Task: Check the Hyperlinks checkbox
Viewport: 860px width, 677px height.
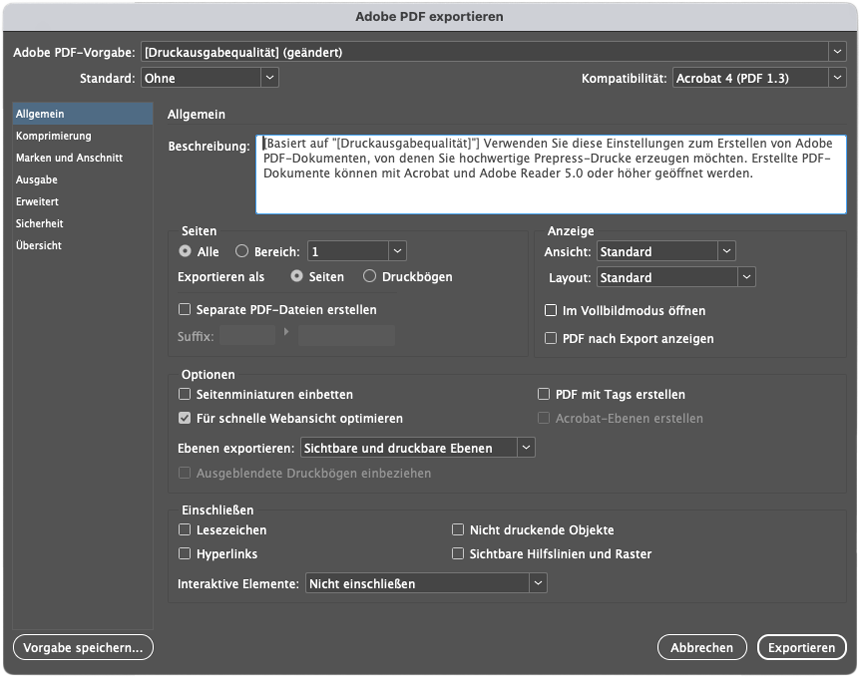Action: 184,554
